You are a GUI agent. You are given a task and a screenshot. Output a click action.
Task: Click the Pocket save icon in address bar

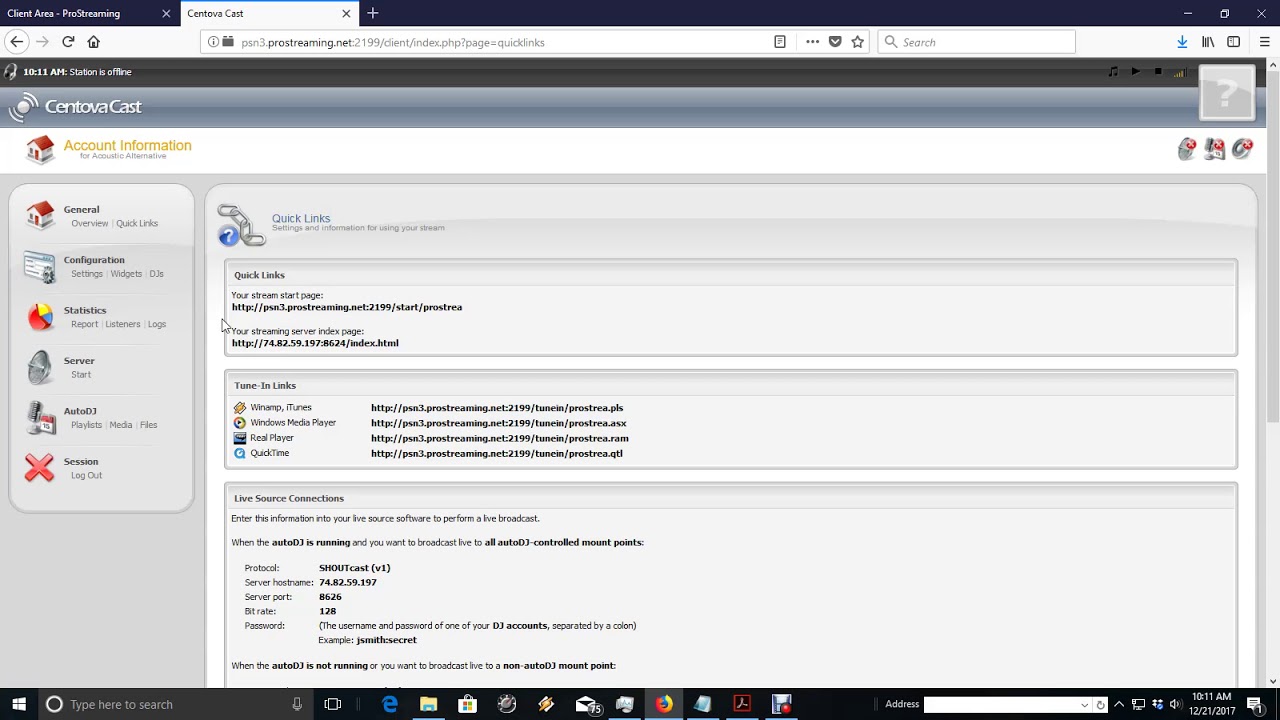point(835,42)
